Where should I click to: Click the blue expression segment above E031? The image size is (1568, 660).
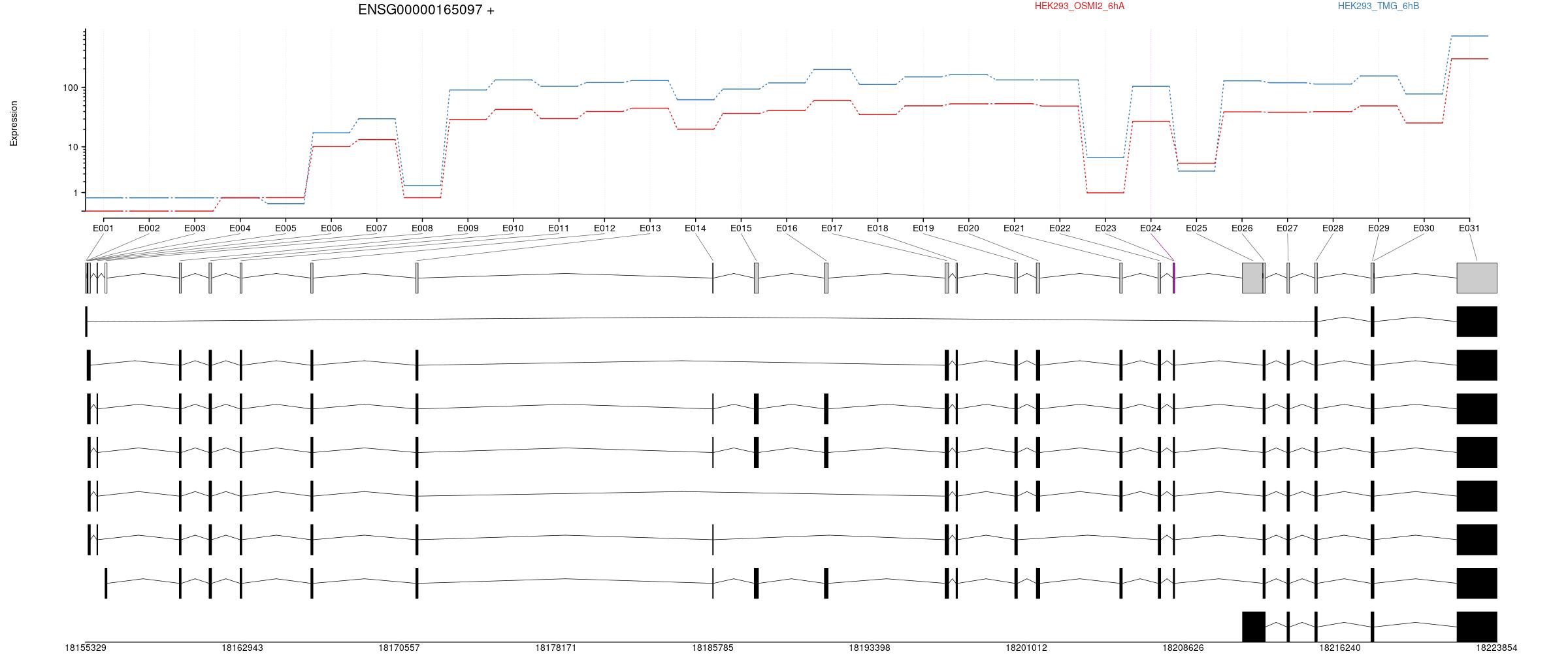point(1469,36)
